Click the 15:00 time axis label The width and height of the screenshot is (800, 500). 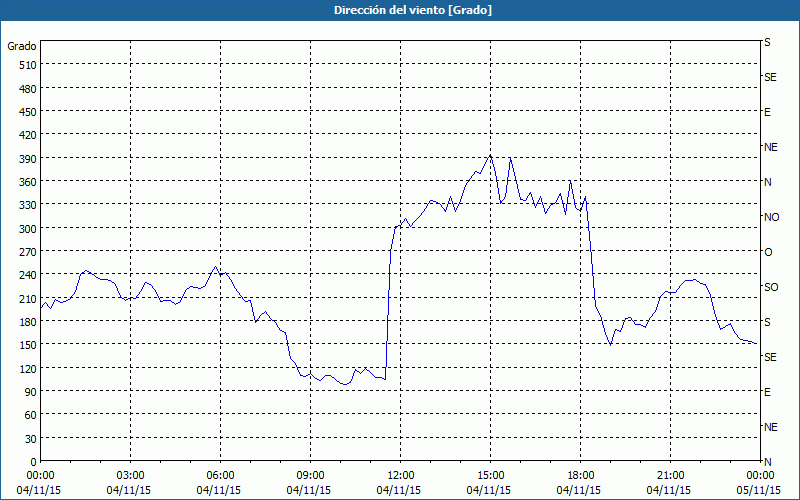(490, 476)
